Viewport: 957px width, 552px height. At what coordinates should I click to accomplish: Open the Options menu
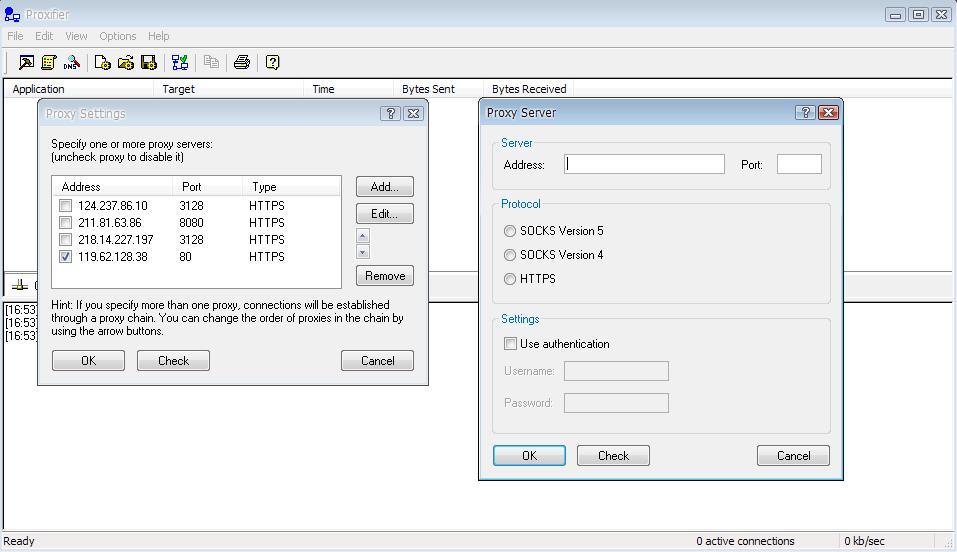point(118,36)
